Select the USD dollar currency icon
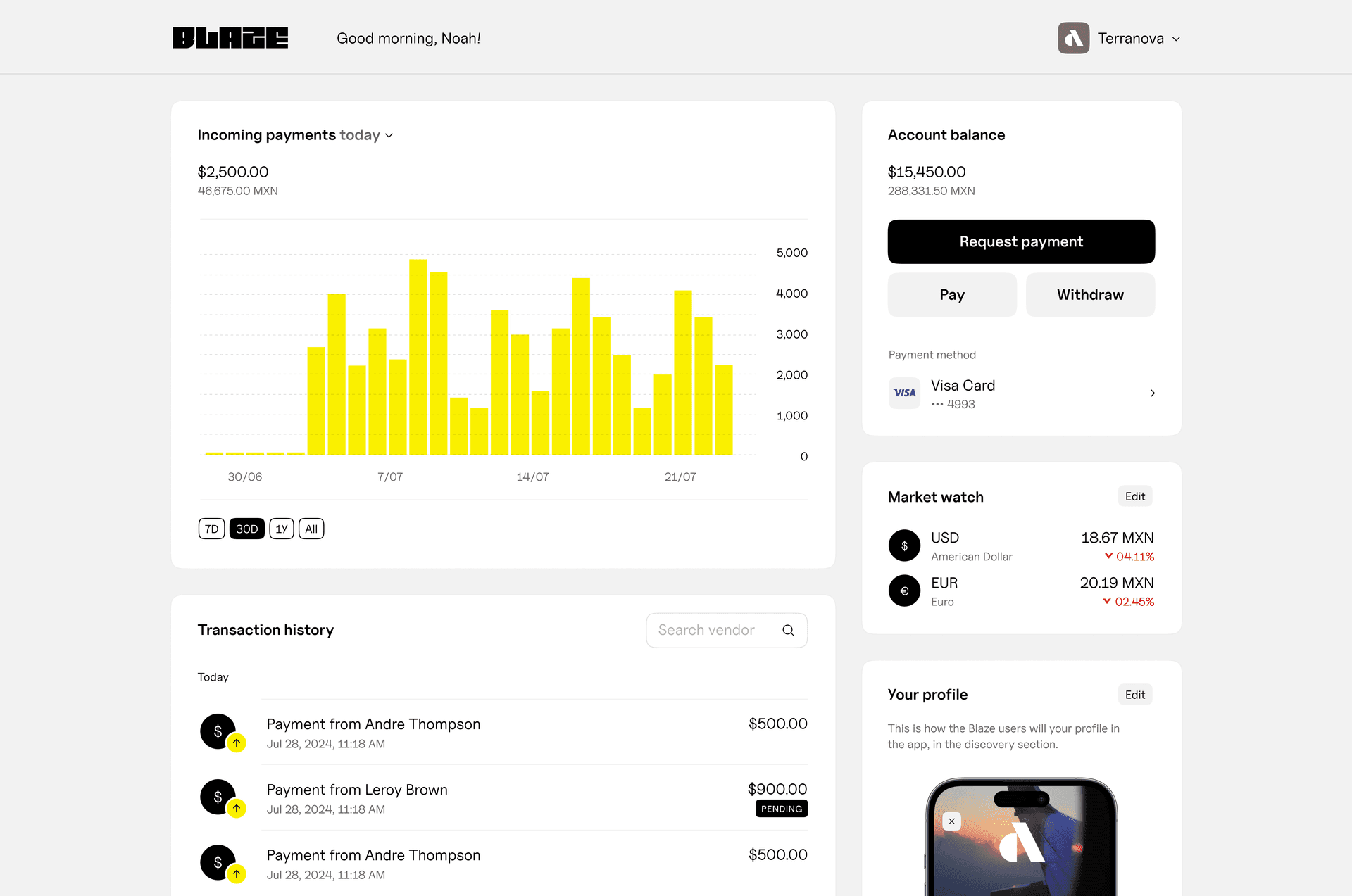The width and height of the screenshot is (1352, 896). [x=904, y=545]
